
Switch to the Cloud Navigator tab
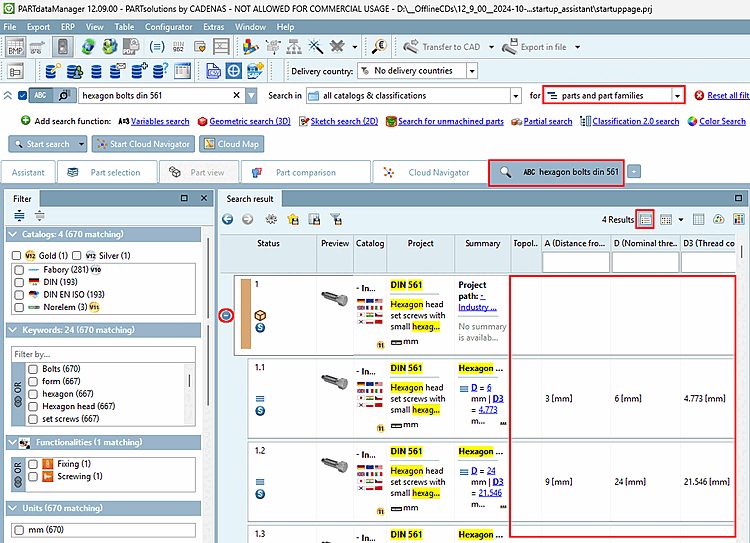tap(430, 172)
